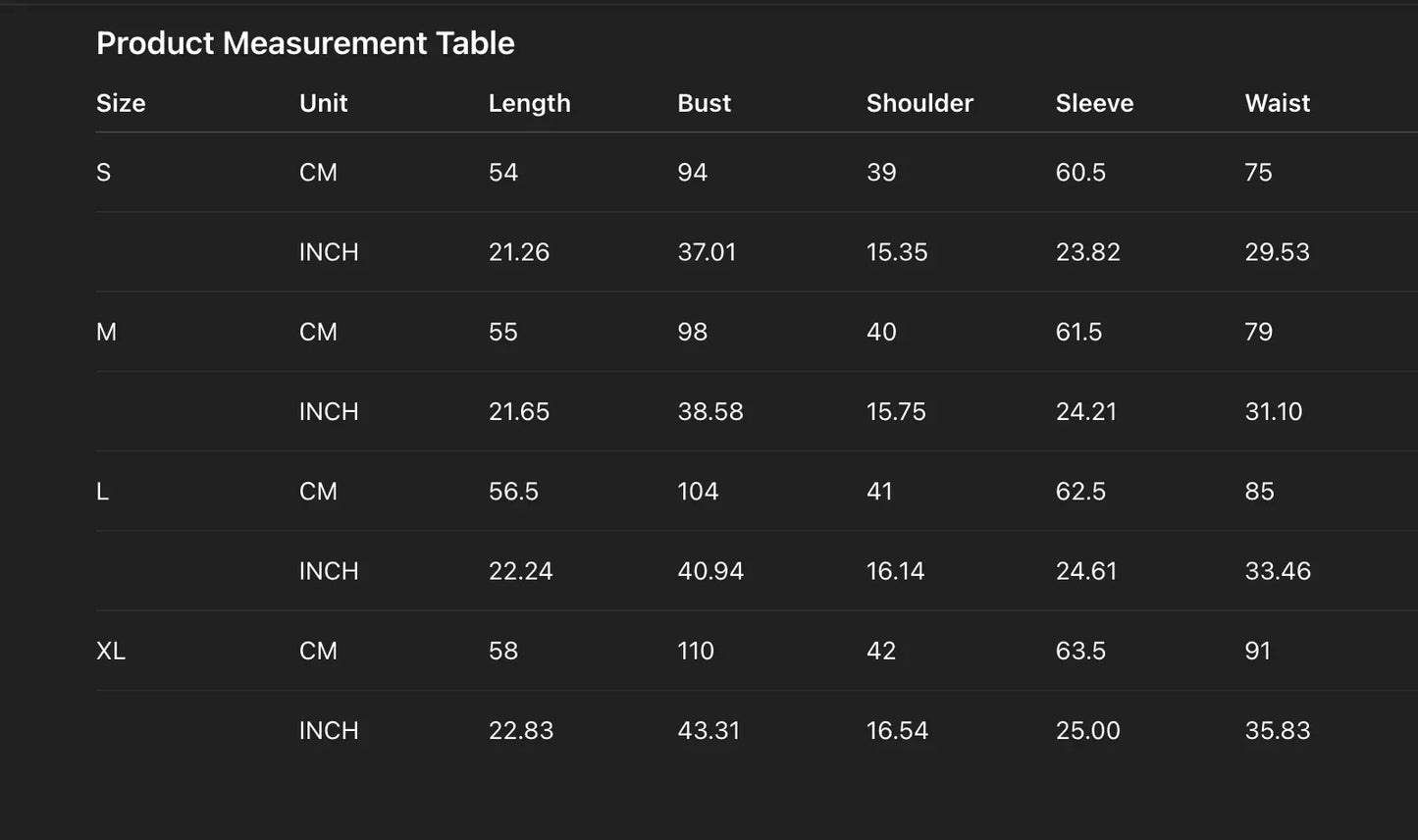The image size is (1418, 840).
Task: Select the Size column header
Action: [121, 103]
